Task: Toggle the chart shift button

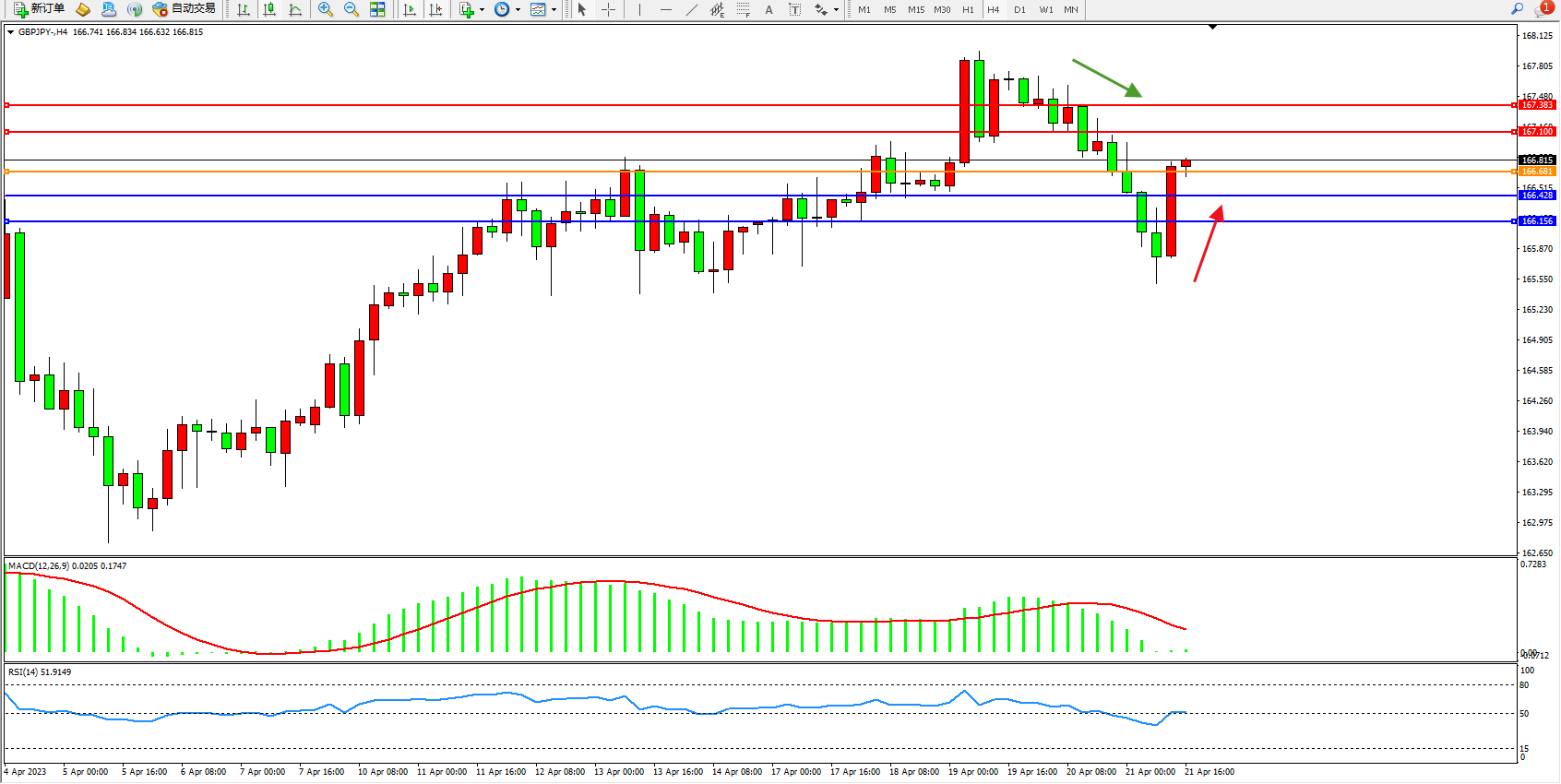Action: [435, 9]
